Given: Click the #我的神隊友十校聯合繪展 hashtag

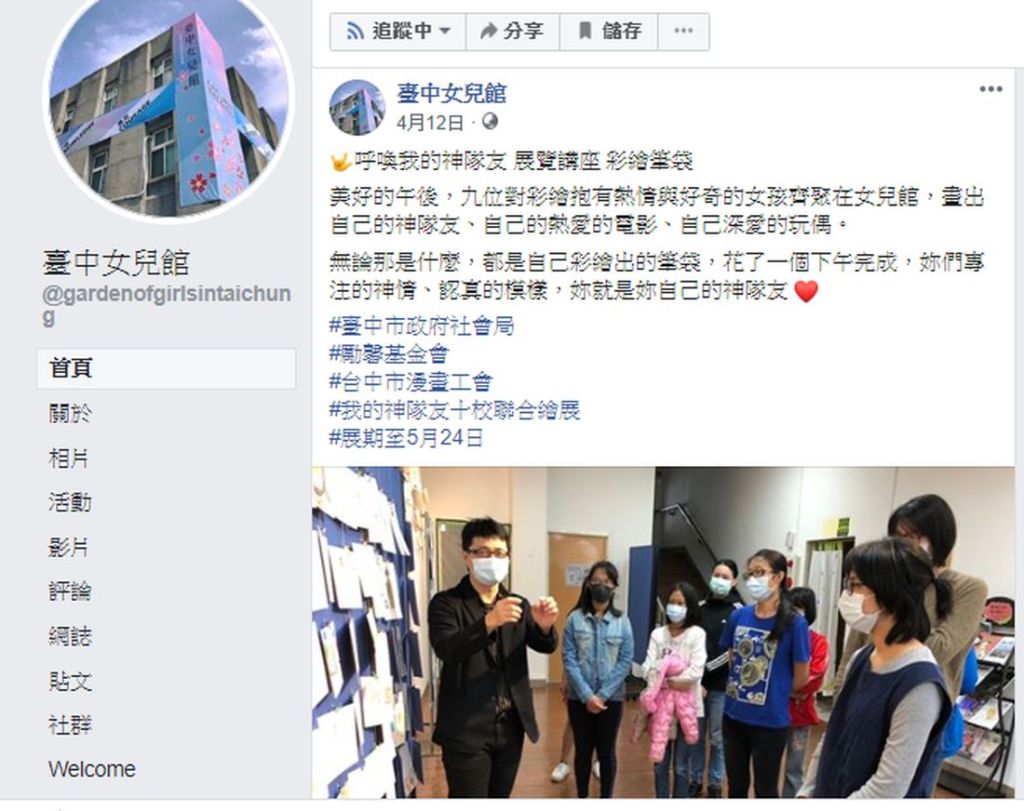Looking at the screenshot, I should point(455,410).
